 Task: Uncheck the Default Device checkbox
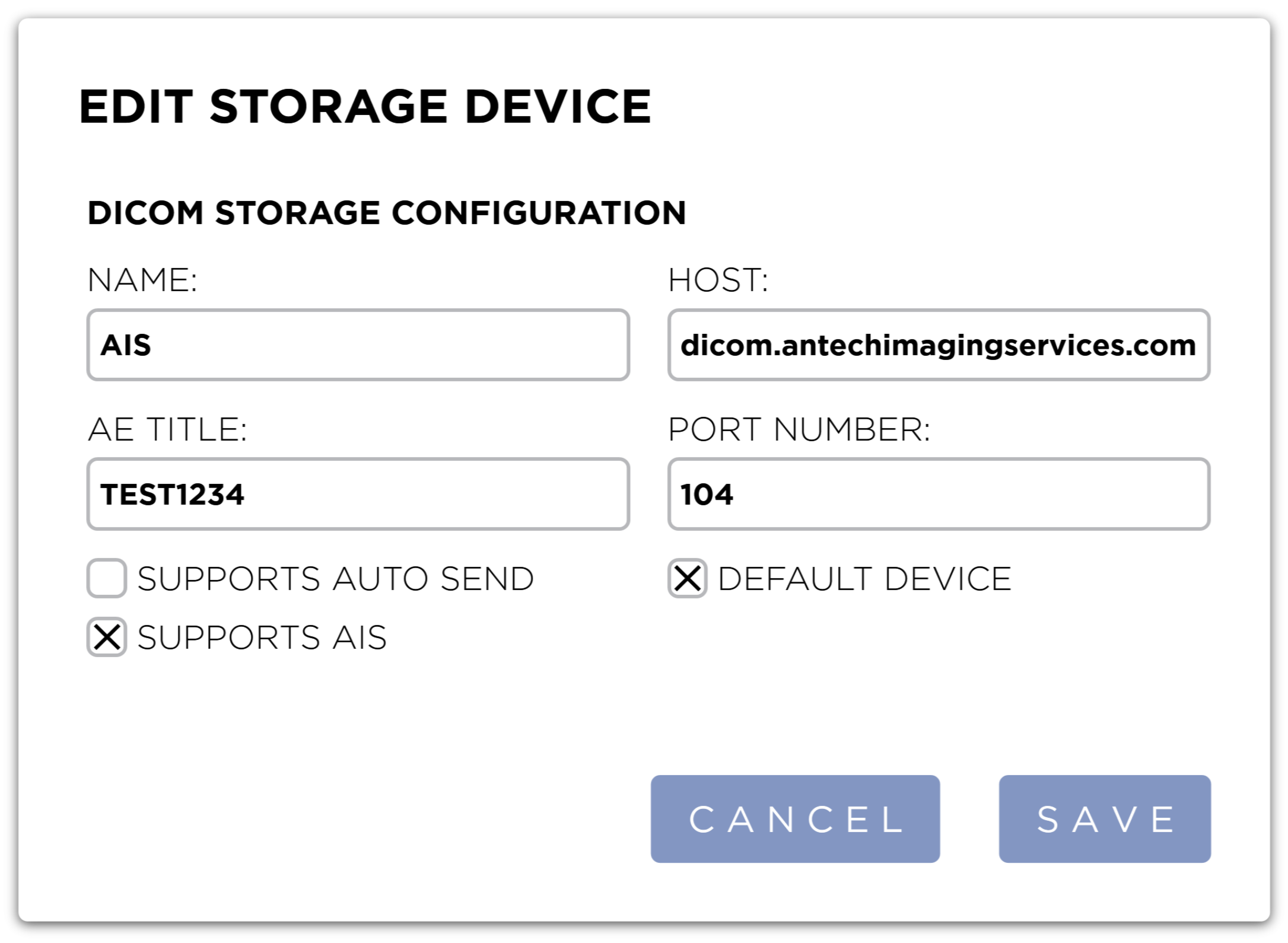[688, 578]
